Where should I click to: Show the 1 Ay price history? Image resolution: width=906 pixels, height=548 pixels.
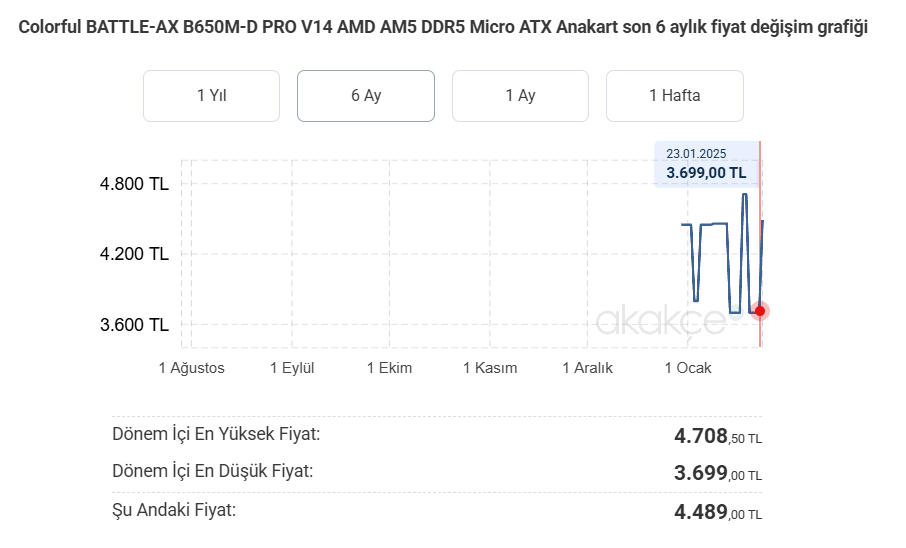coord(520,96)
